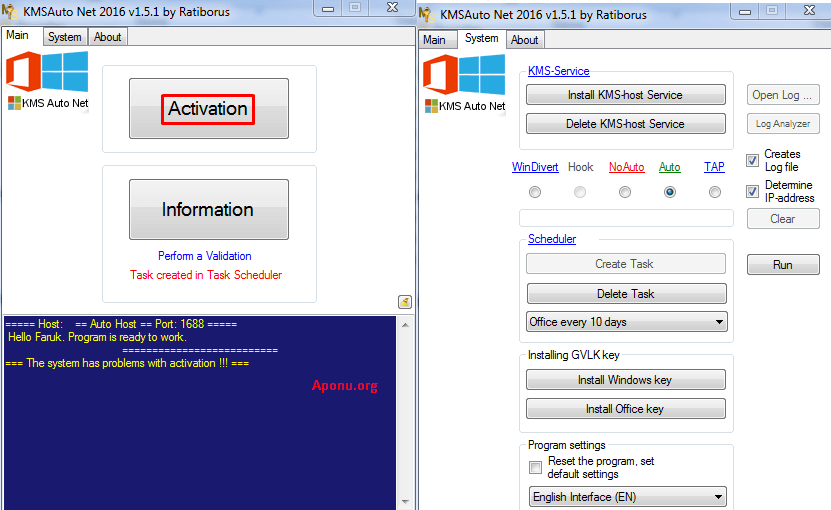Open About tab in right window
Image resolution: width=831 pixels, height=510 pixels.
point(525,40)
